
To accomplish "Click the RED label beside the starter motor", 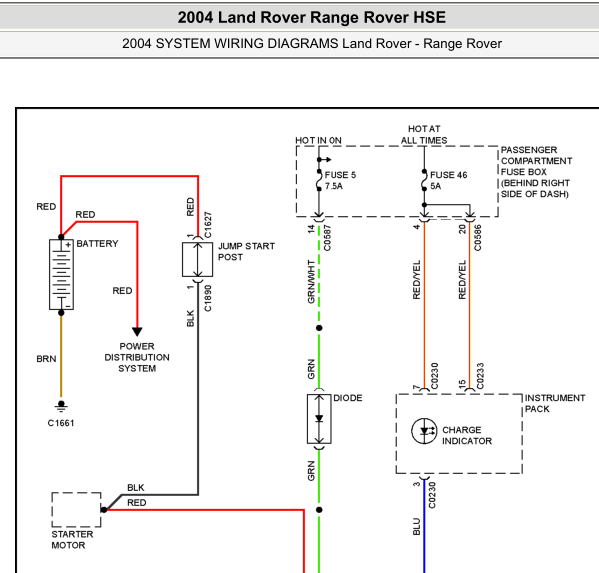I will pos(136,502).
